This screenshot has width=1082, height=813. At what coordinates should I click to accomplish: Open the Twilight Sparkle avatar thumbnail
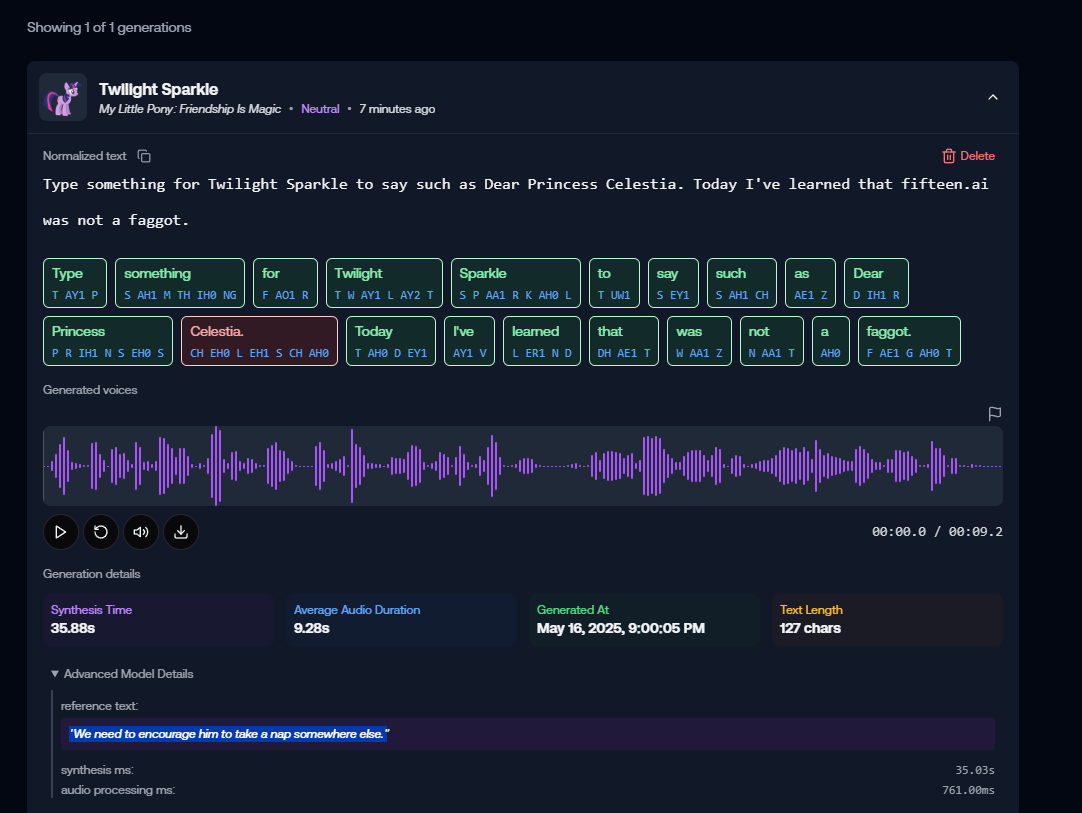(63, 97)
